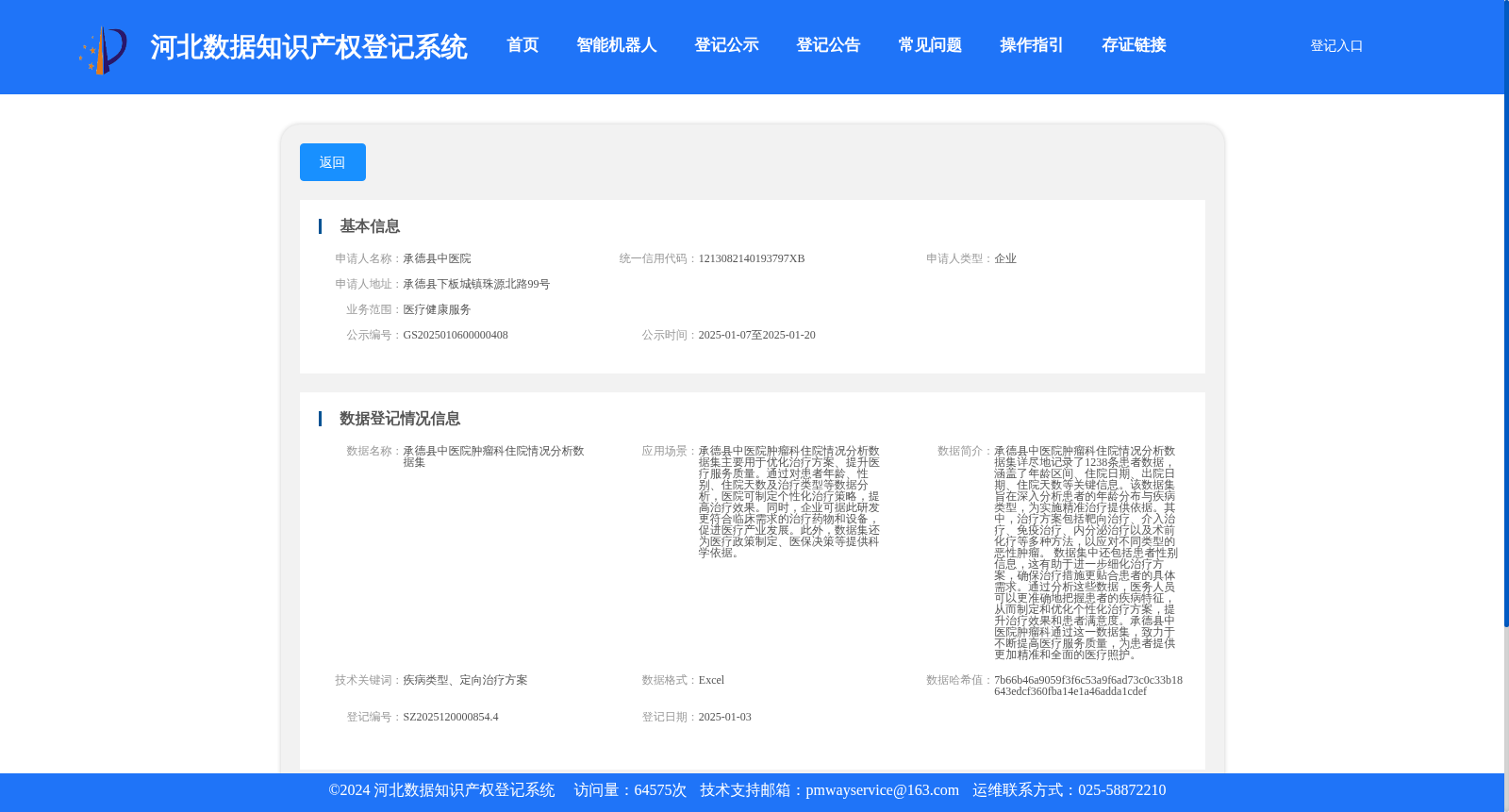Image resolution: width=1509 pixels, height=812 pixels.
Task: Select keywords 疾病类型、定向治疗方案
Action: [x=465, y=680]
